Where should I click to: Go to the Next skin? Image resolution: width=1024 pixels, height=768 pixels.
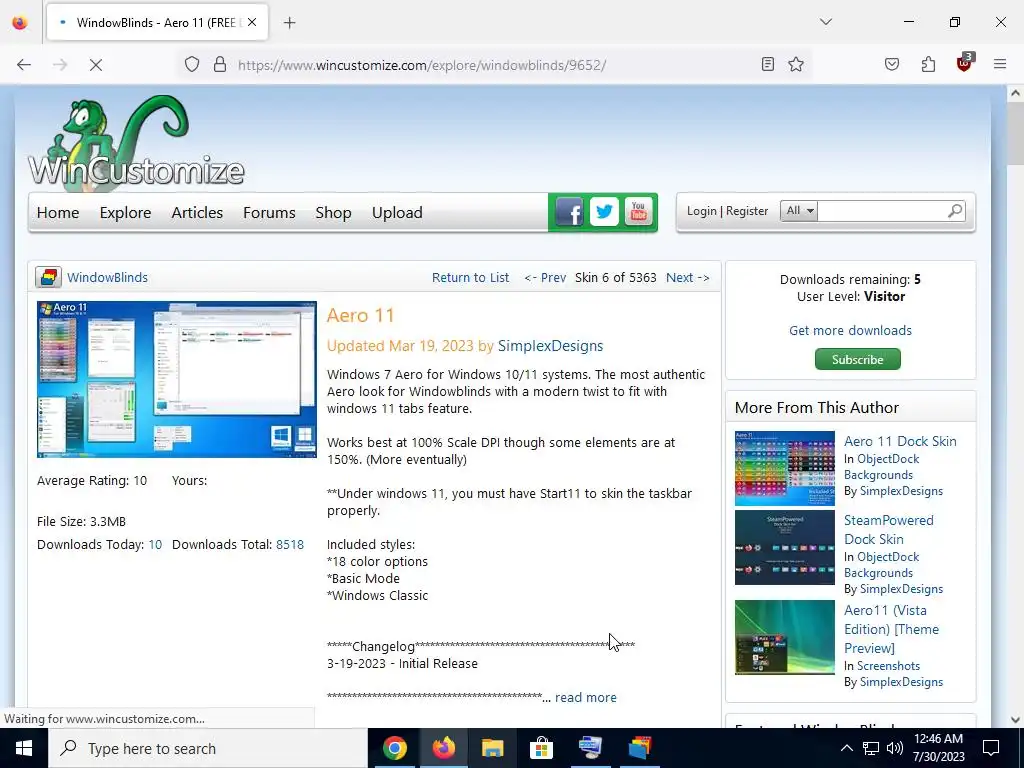[x=688, y=278]
